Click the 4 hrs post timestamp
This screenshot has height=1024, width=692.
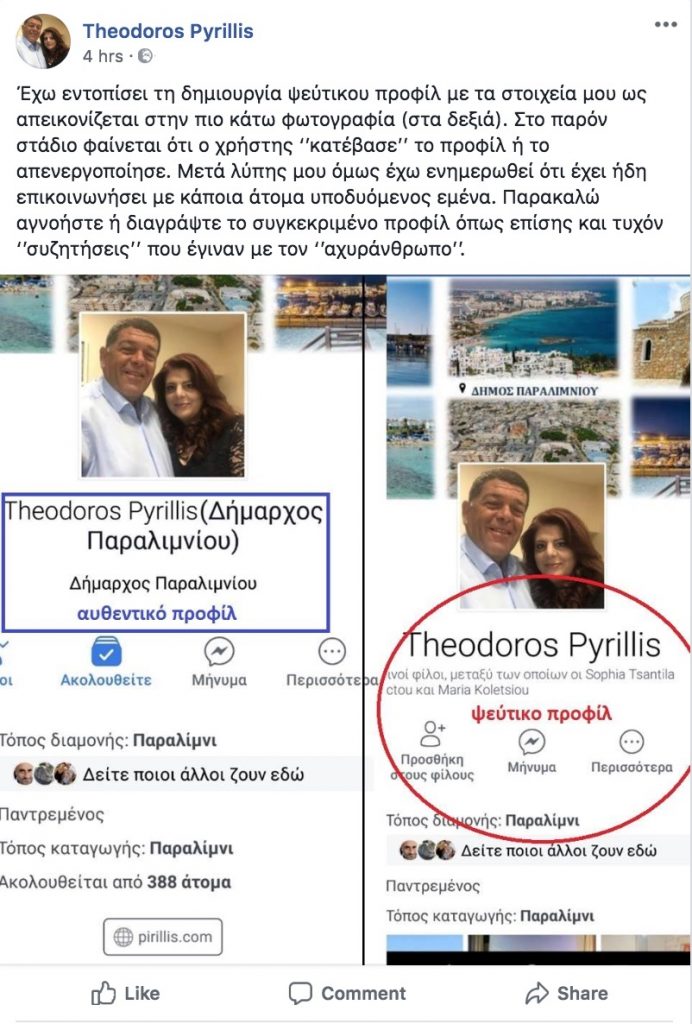(102, 56)
